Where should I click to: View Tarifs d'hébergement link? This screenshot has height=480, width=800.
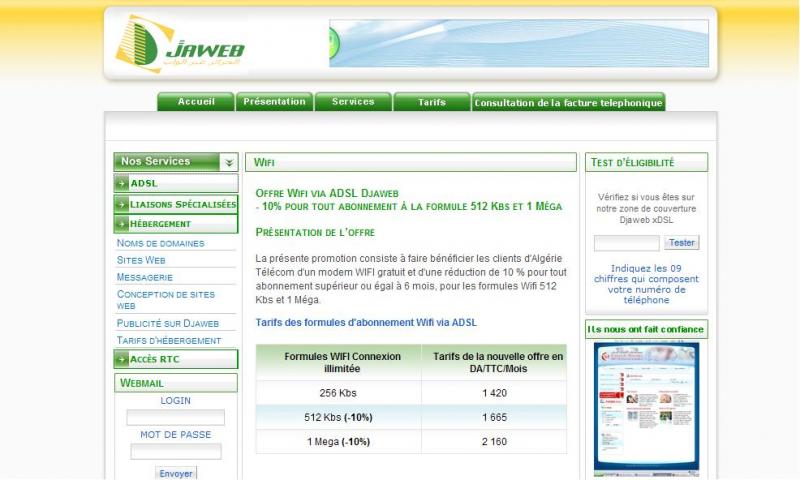168,340
